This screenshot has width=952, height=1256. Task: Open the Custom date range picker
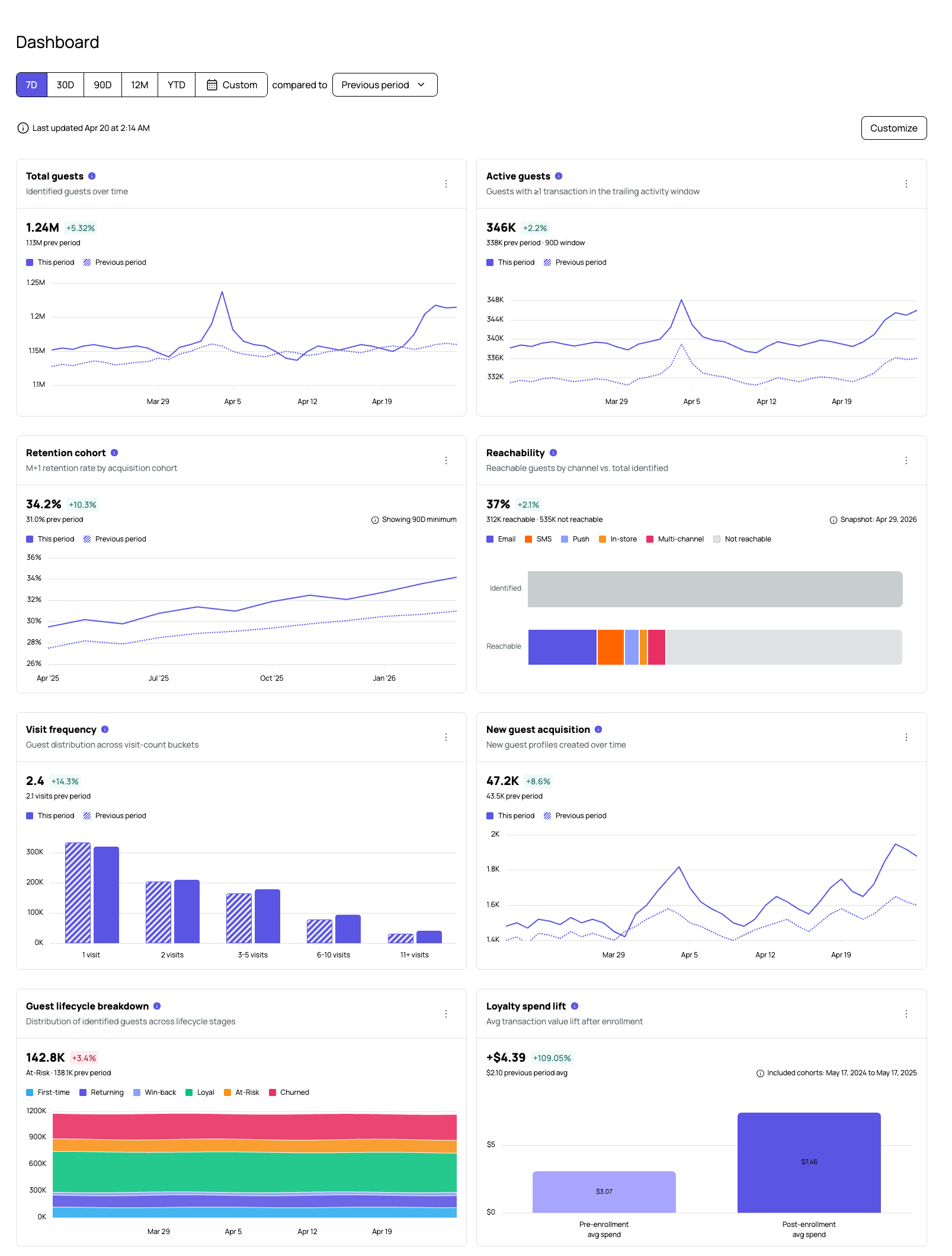pyautogui.click(x=231, y=85)
